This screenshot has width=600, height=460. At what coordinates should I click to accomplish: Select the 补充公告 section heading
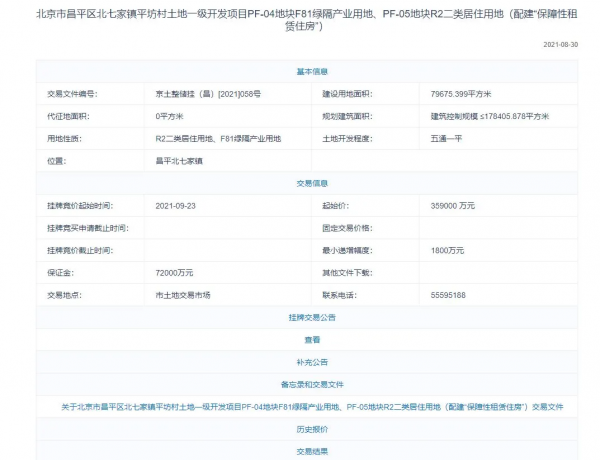coord(312,362)
